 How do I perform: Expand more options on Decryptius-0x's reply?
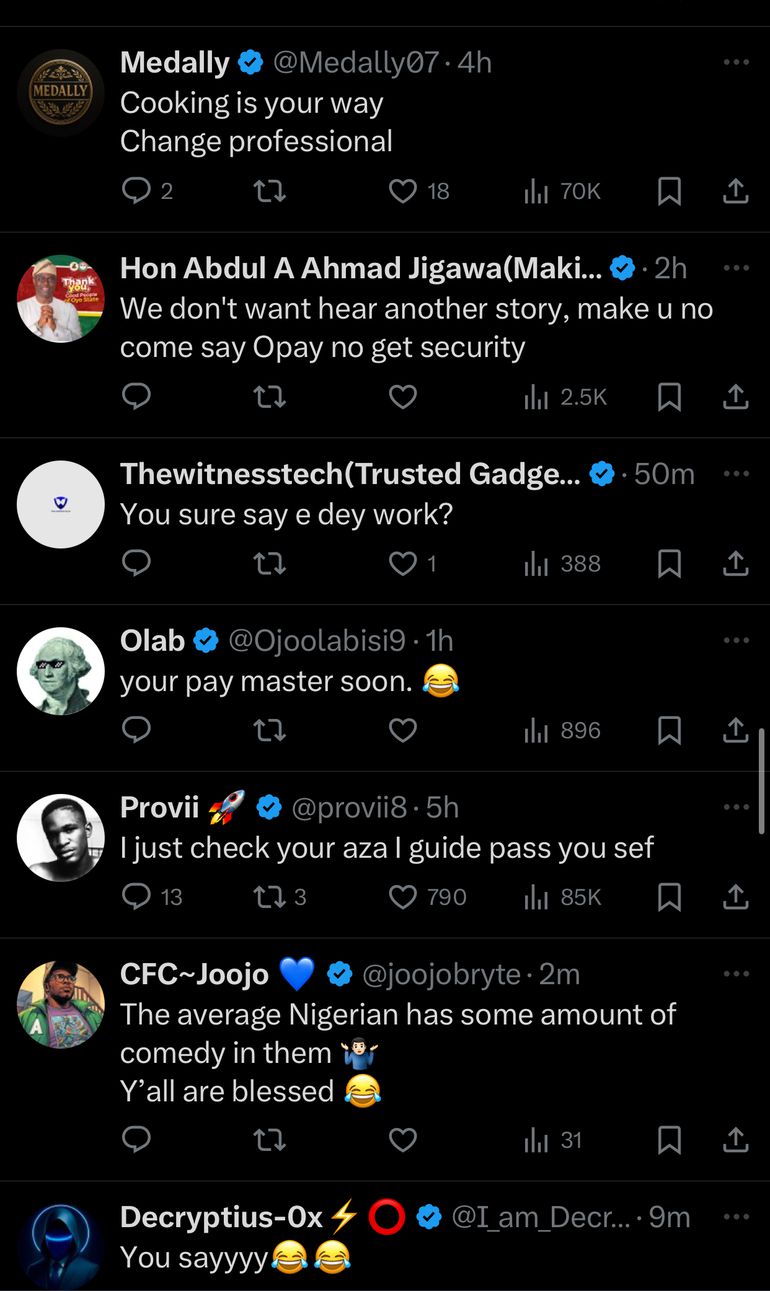[735, 1217]
